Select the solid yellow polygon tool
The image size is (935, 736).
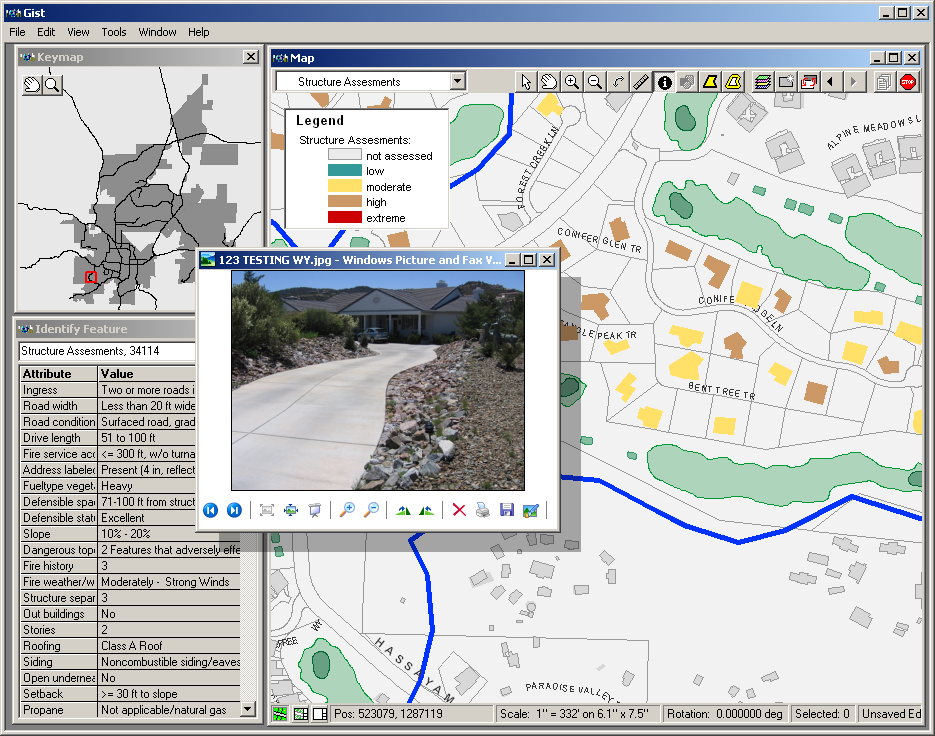point(710,82)
